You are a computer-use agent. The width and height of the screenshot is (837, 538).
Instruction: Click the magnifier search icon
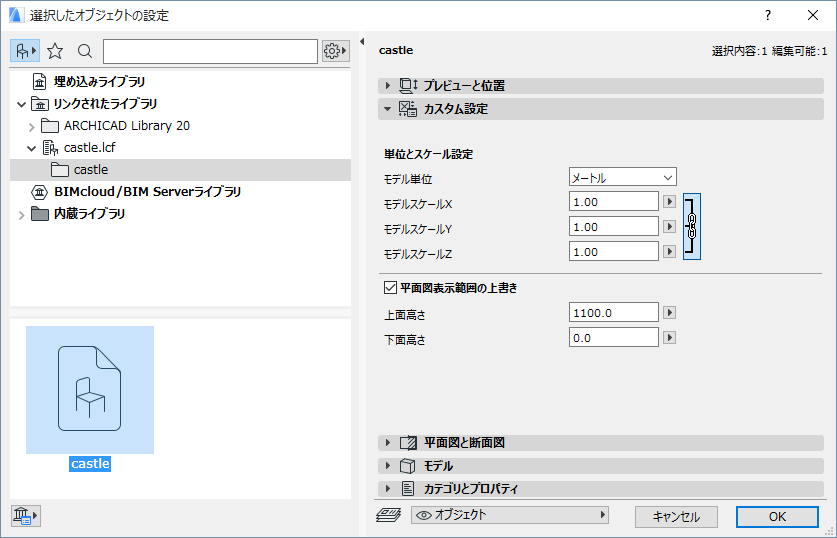click(84, 51)
